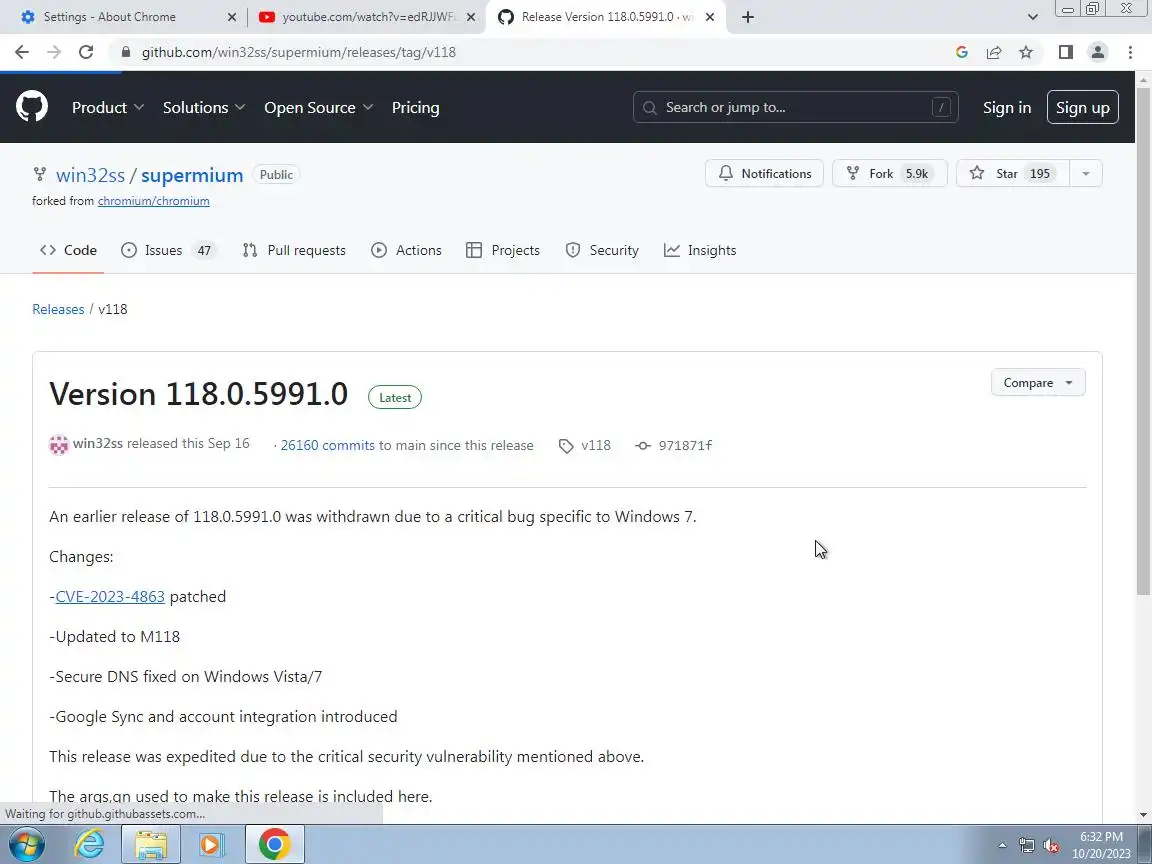
Task: Open the Star lists dropdown arrow
Action: (x=1086, y=174)
